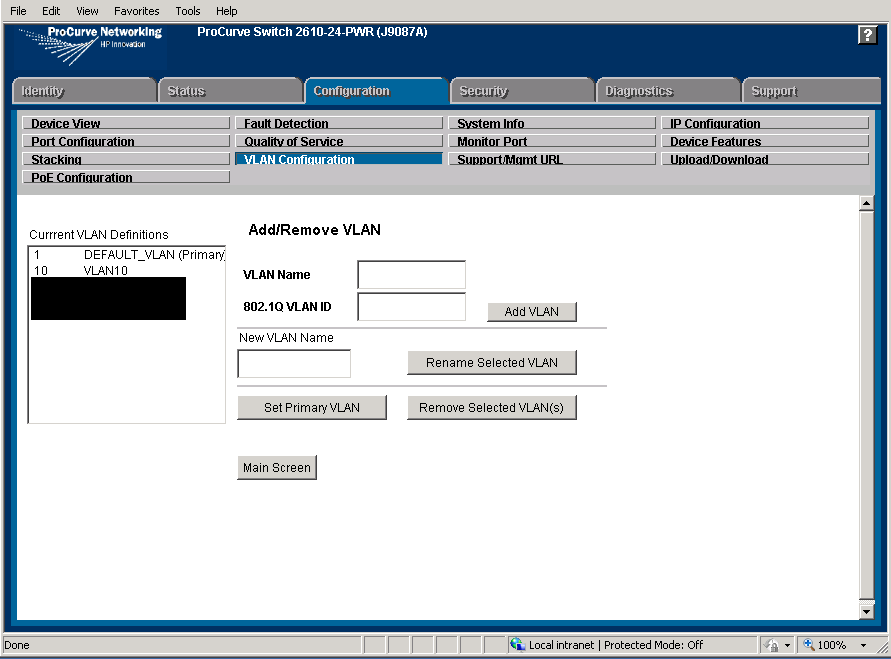This screenshot has height=659, width=891.
Task: Click the security settings icon in status bar
Action: (x=772, y=645)
